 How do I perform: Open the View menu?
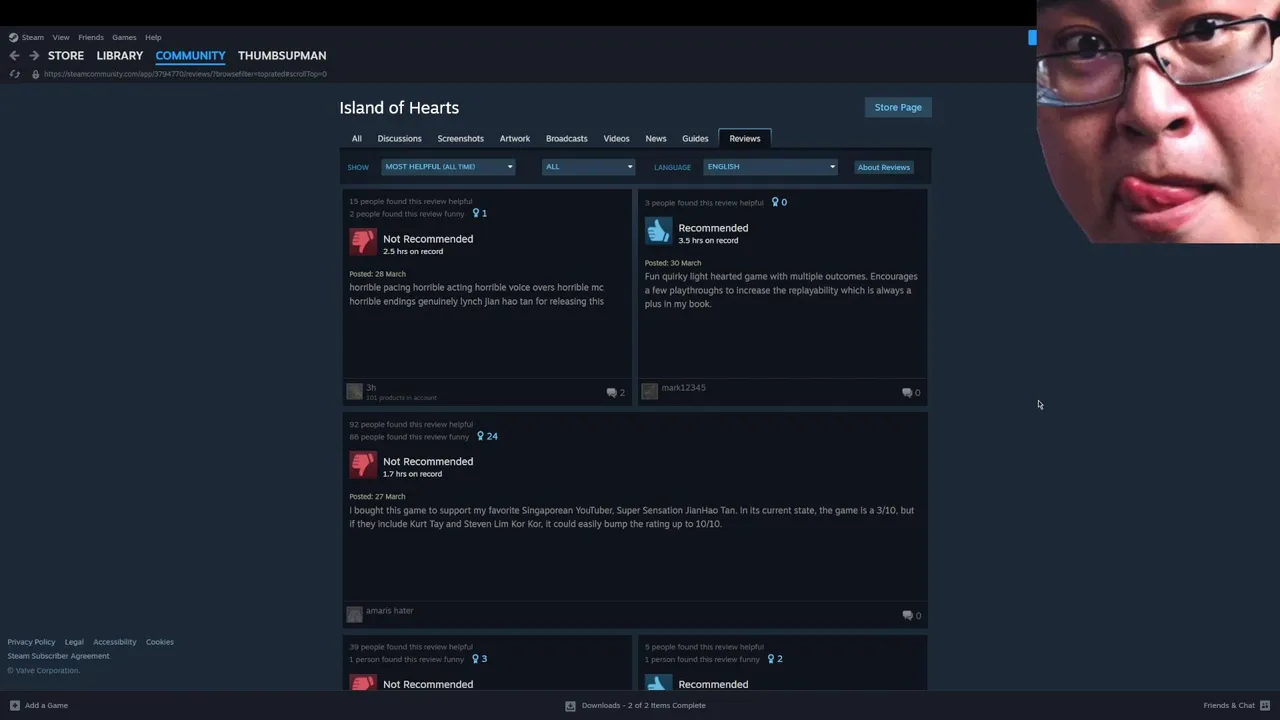tap(61, 37)
